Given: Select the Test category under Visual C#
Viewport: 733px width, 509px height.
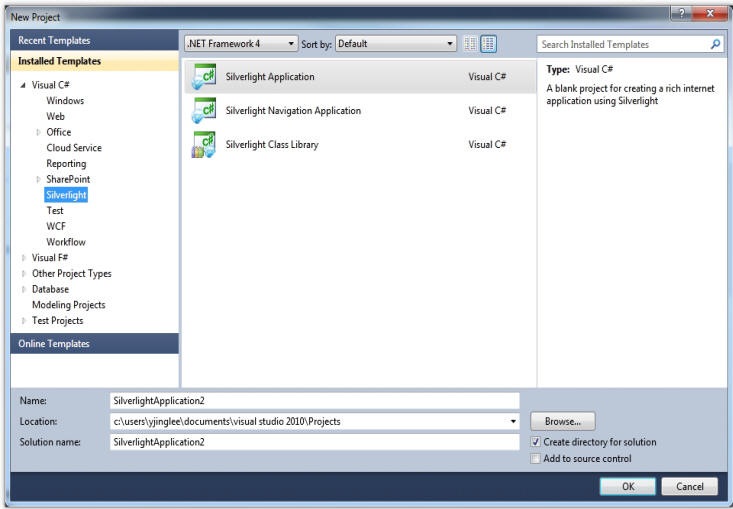Looking at the screenshot, I should coord(55,211).
